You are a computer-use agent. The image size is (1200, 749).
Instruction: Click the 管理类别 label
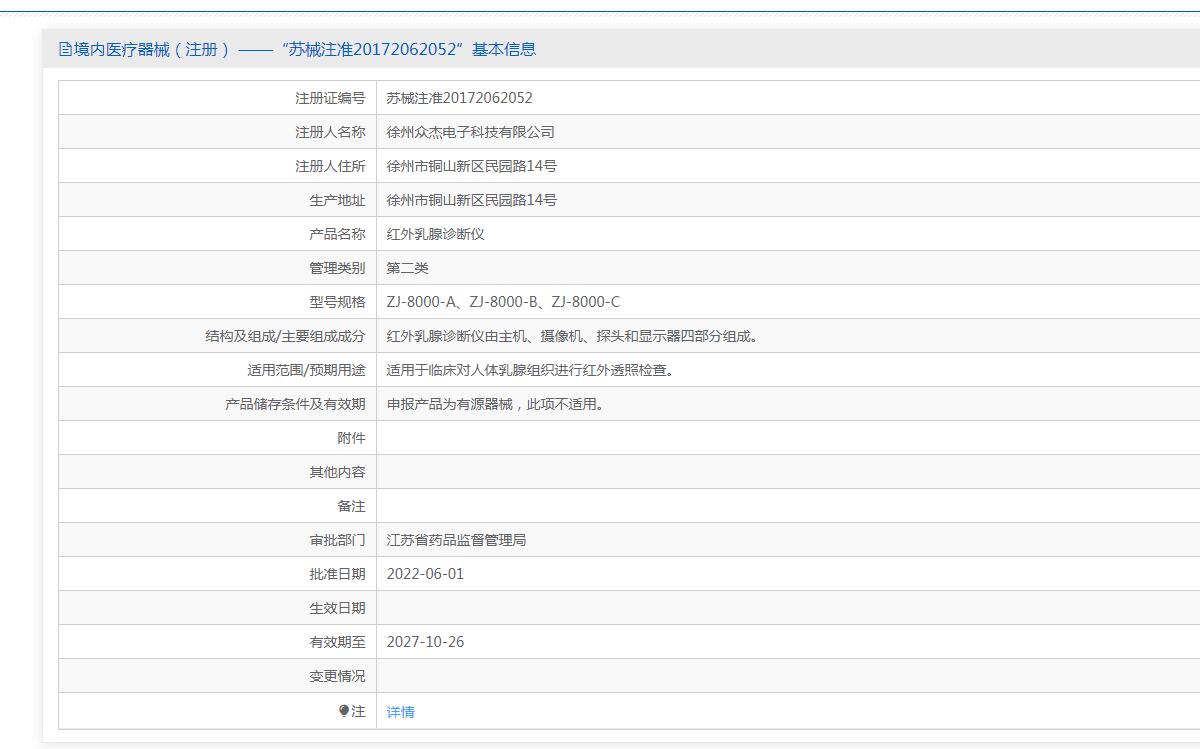337,268
